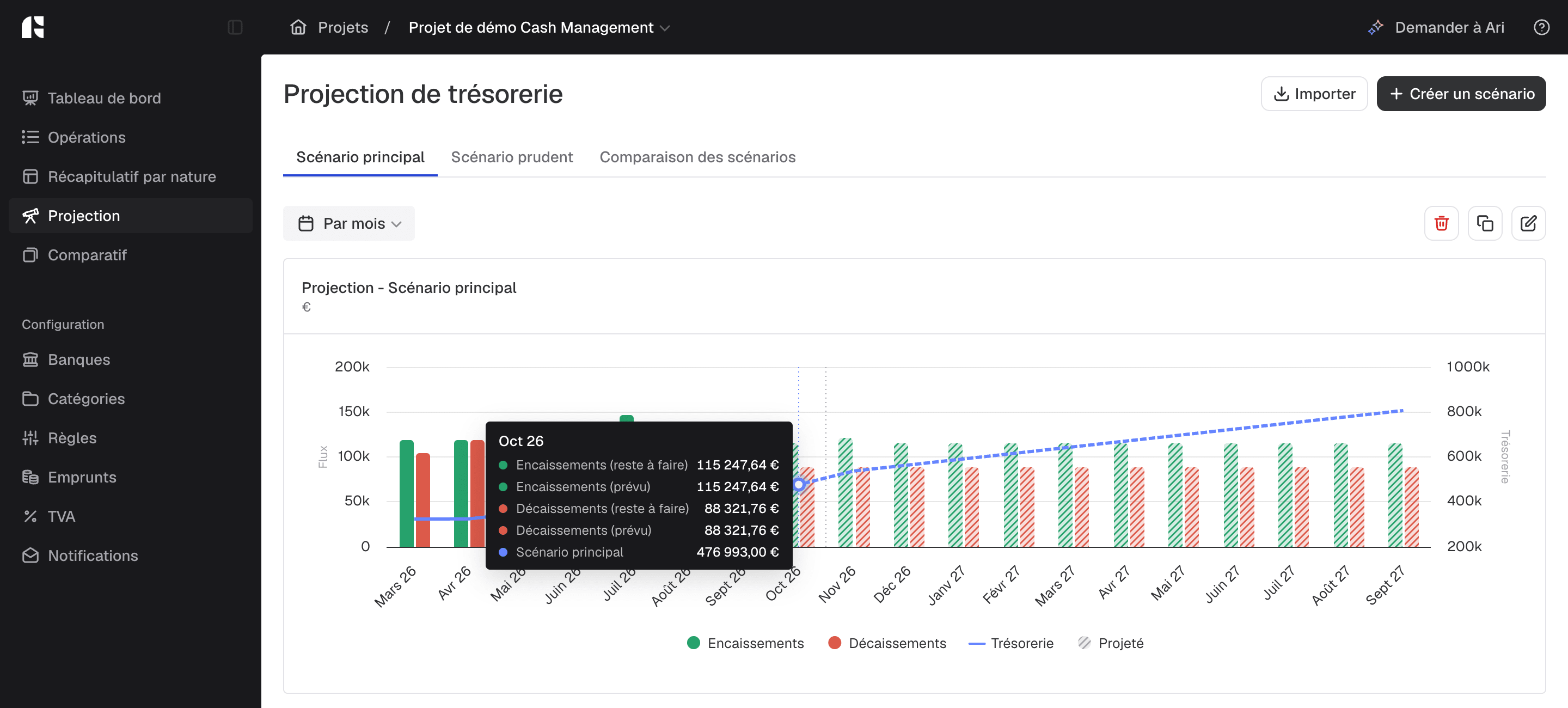Duplicate scenario with copy icon
This screenshot has width=1568, height=708.
[1485, 223]
